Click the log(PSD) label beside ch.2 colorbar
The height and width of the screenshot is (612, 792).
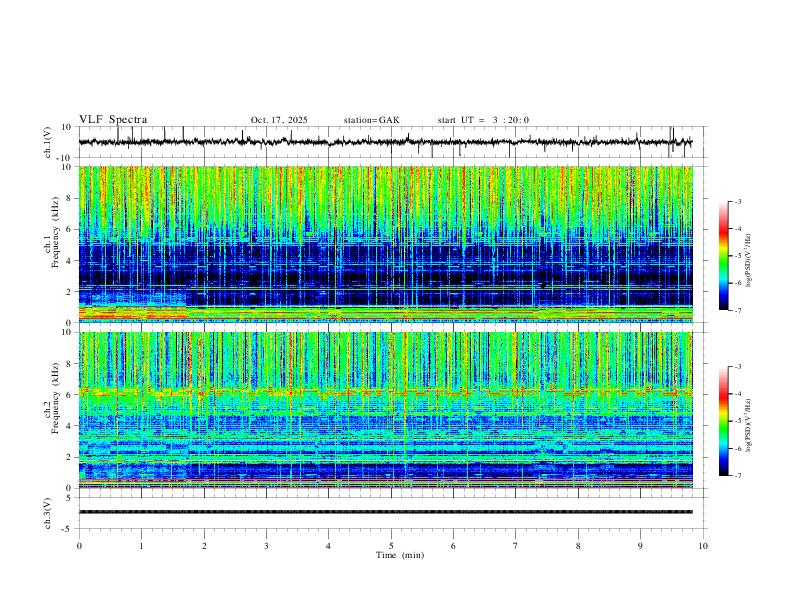click(748, 425)
